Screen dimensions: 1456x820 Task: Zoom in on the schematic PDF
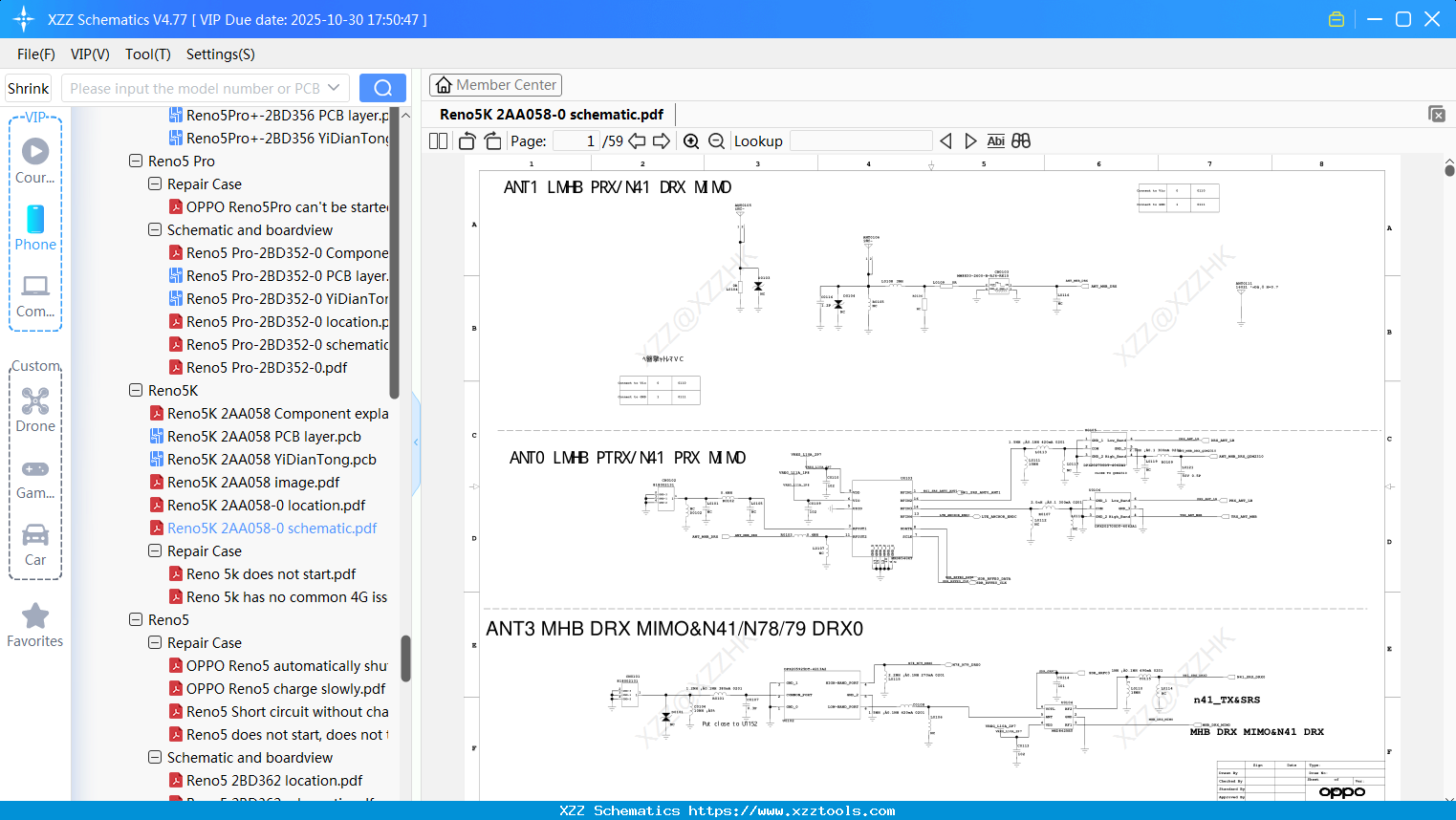691,140
